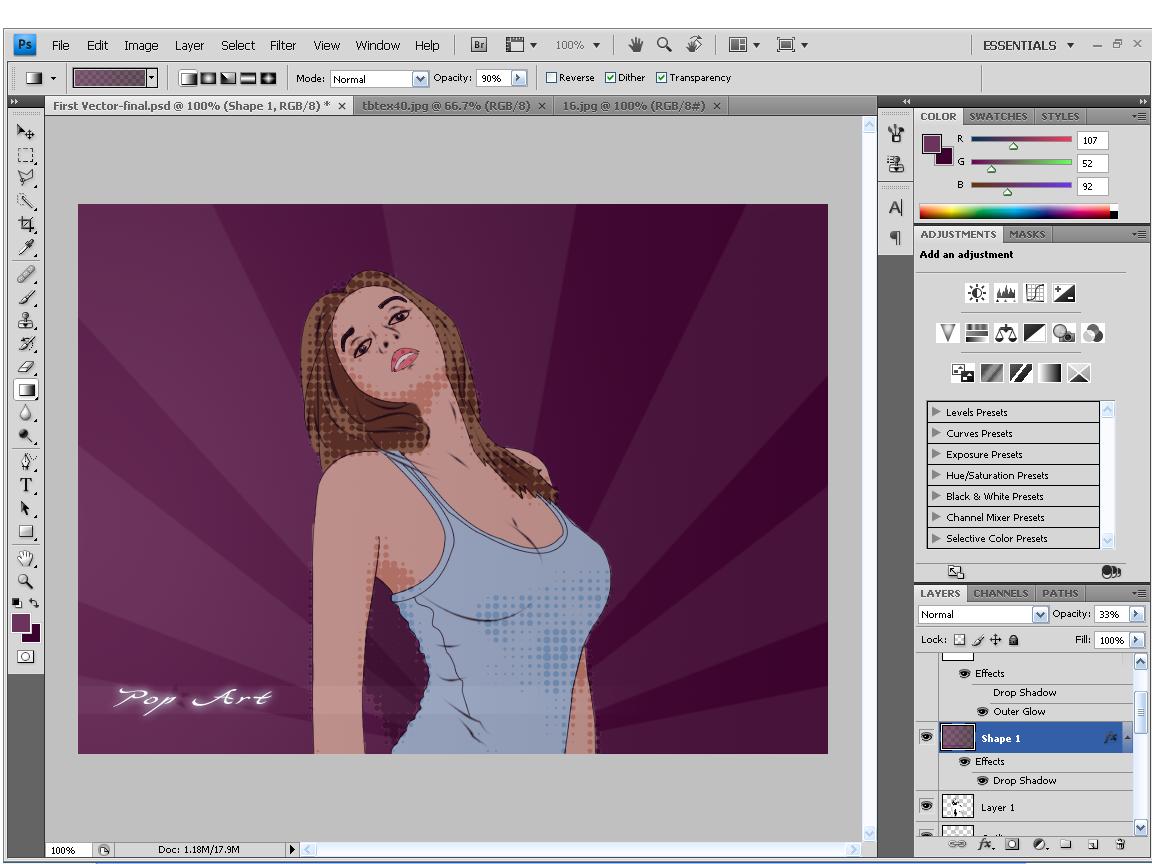Select the Pen tool
Viewport: 1152px width, 864px height.
pyautogui.click(x=26, y=462)
